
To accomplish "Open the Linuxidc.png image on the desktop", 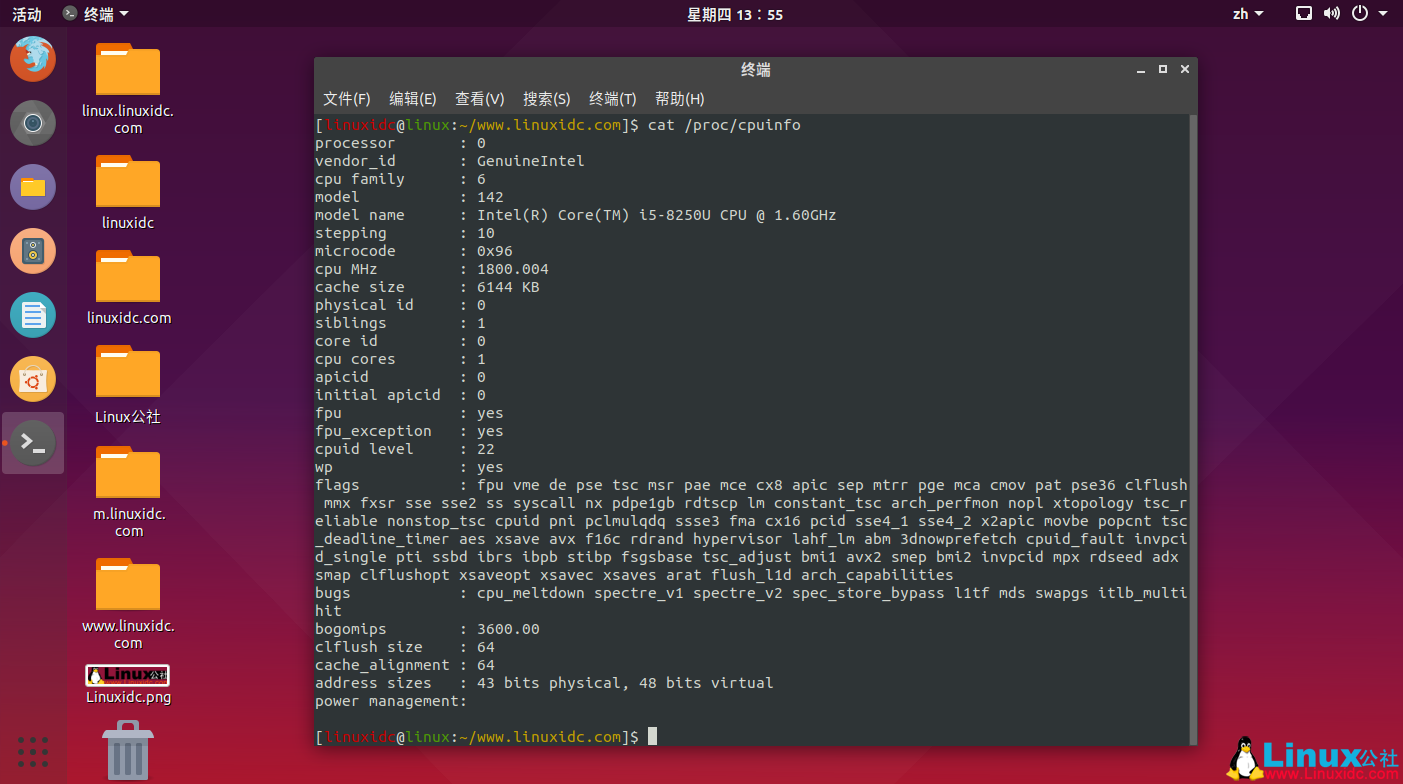I will point(128,674).
